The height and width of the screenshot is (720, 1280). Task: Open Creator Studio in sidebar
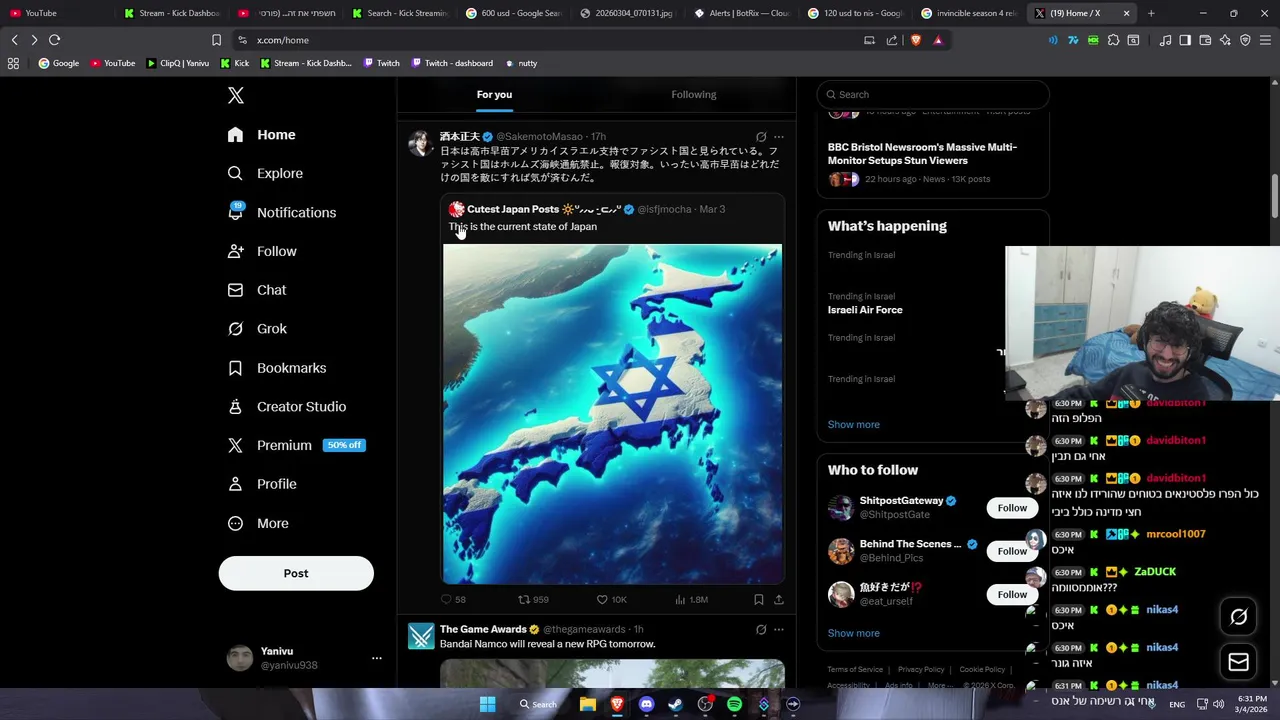point(286,407)
